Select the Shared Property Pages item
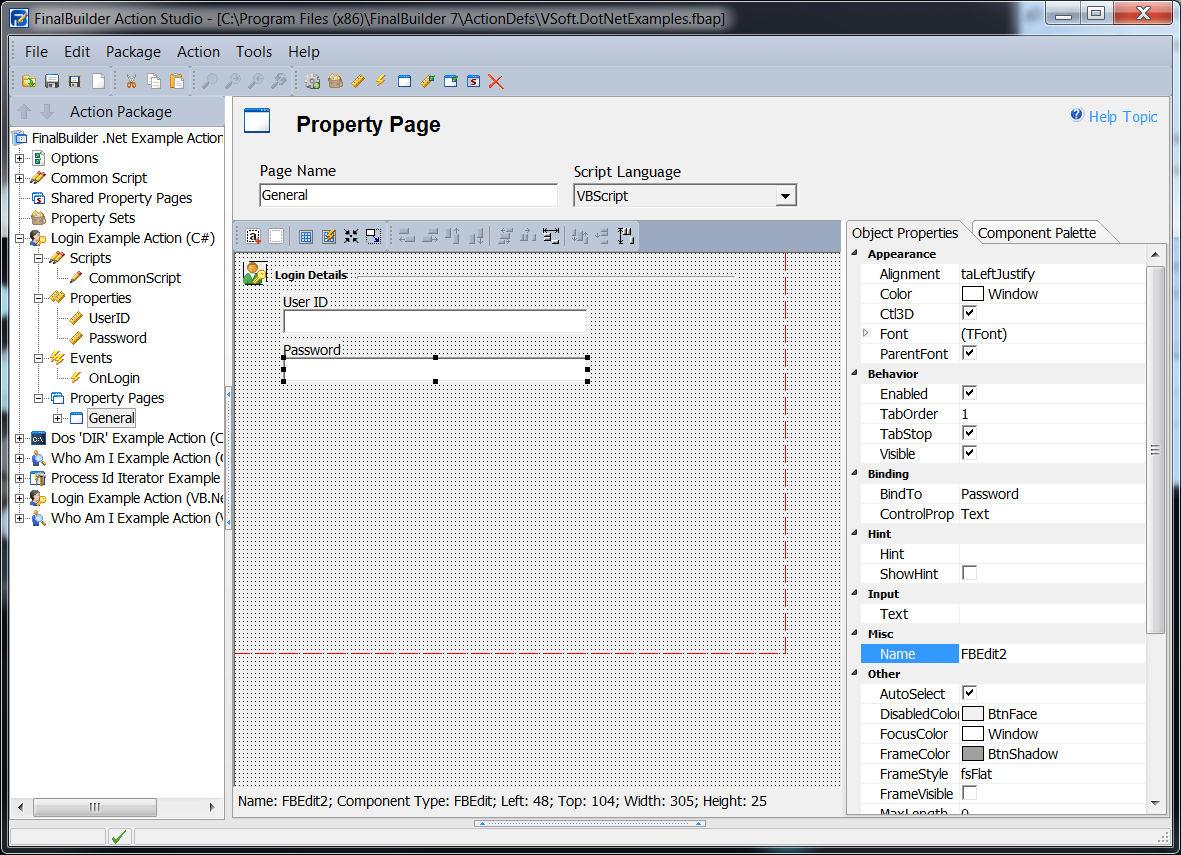The width and height of the screenshot is (1181, 855). [x=121, y=198]
